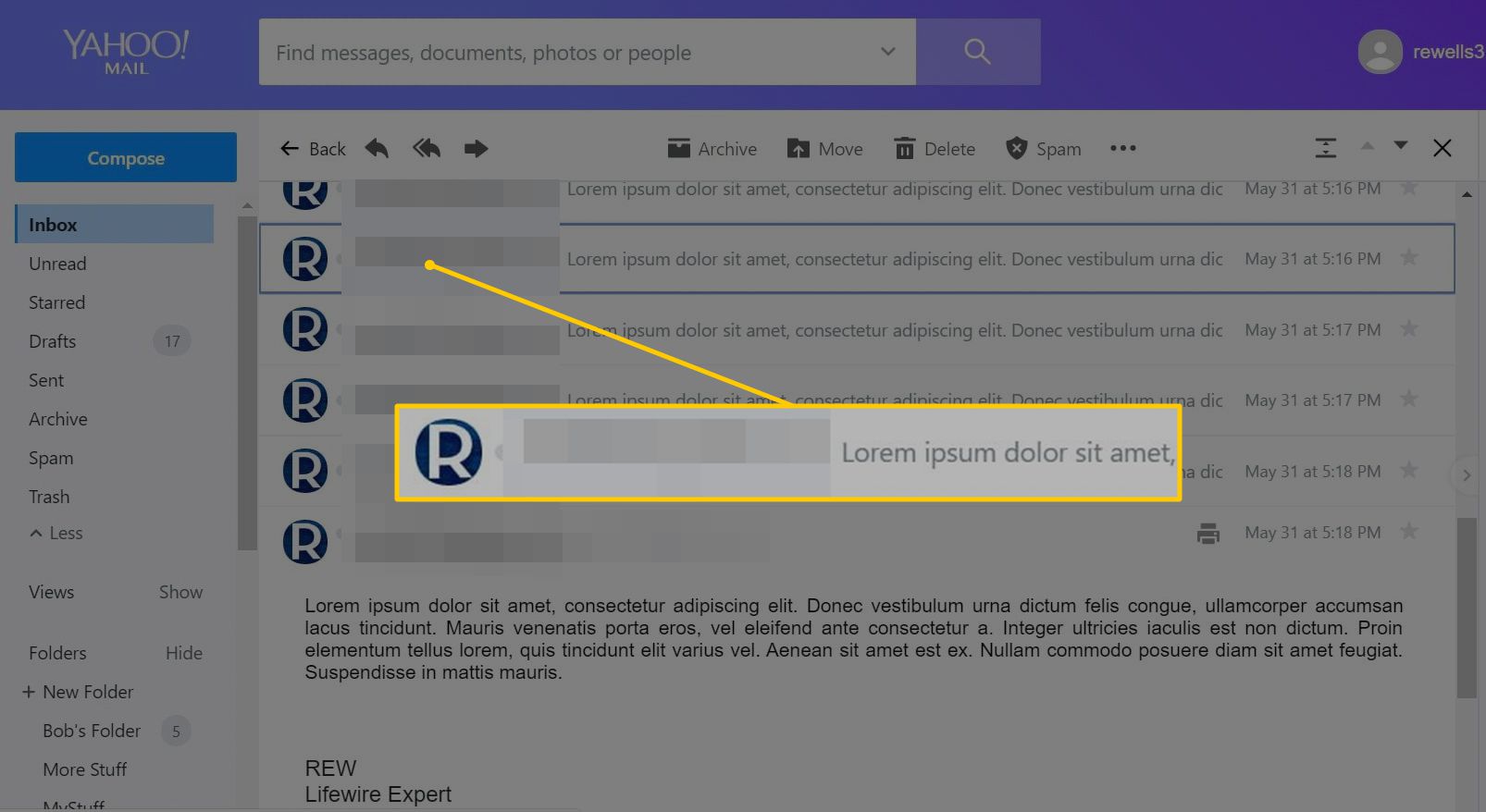1486x812 pixels.
Task: Click the print icon on expanded message
Action: [x=1207, y=533]
